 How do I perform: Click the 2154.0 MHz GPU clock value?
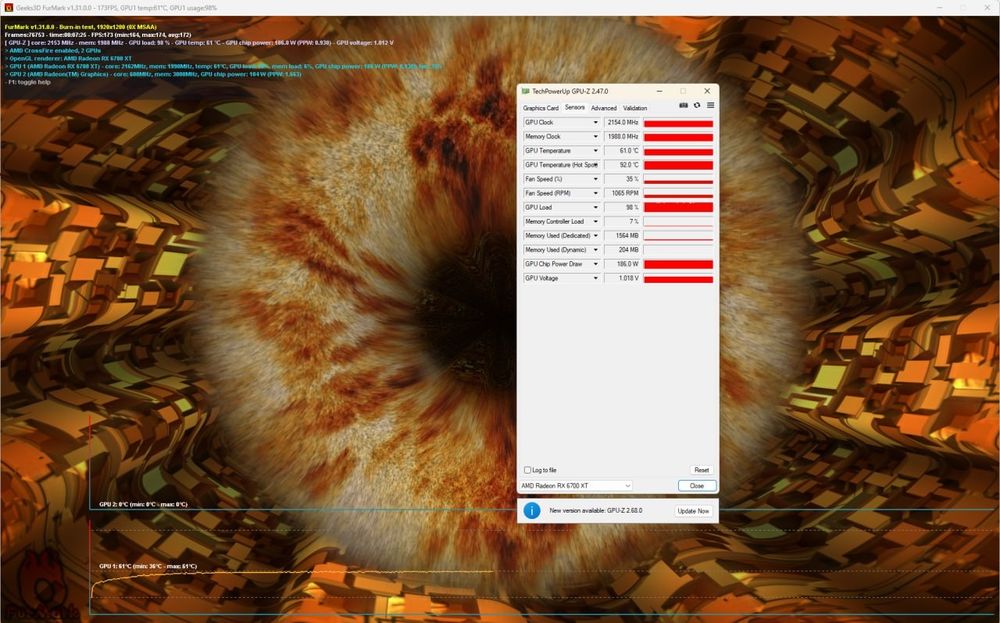tap(622, 122)
